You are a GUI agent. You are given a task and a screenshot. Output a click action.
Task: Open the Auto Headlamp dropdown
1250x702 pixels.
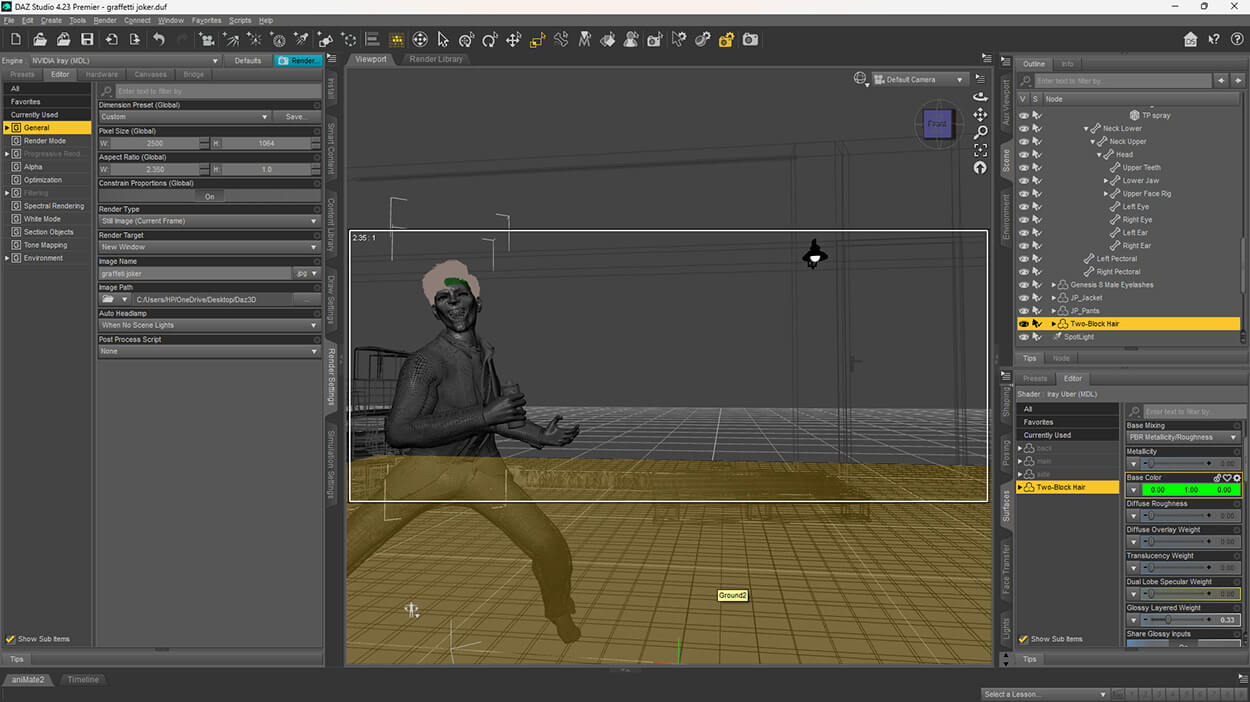pyautogui.click(x=209, y=325)
